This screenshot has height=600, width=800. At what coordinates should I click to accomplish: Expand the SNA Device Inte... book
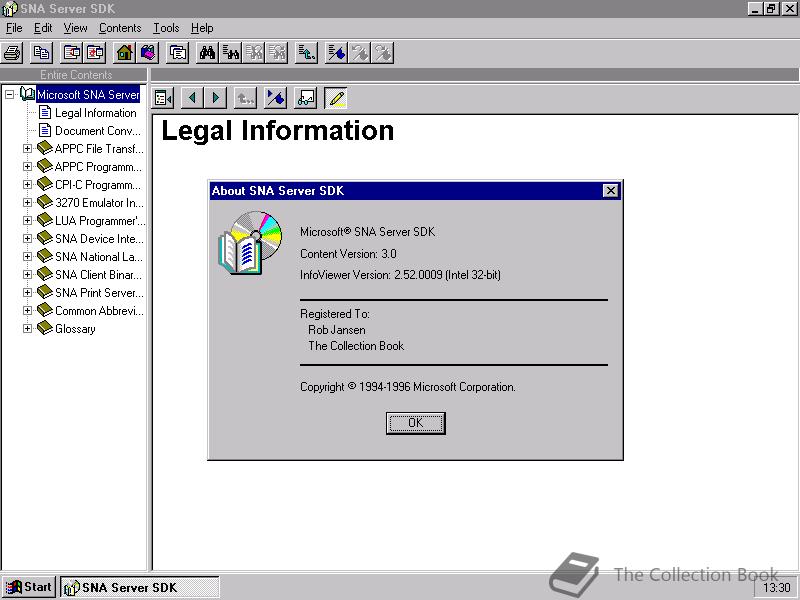point(28,238)
